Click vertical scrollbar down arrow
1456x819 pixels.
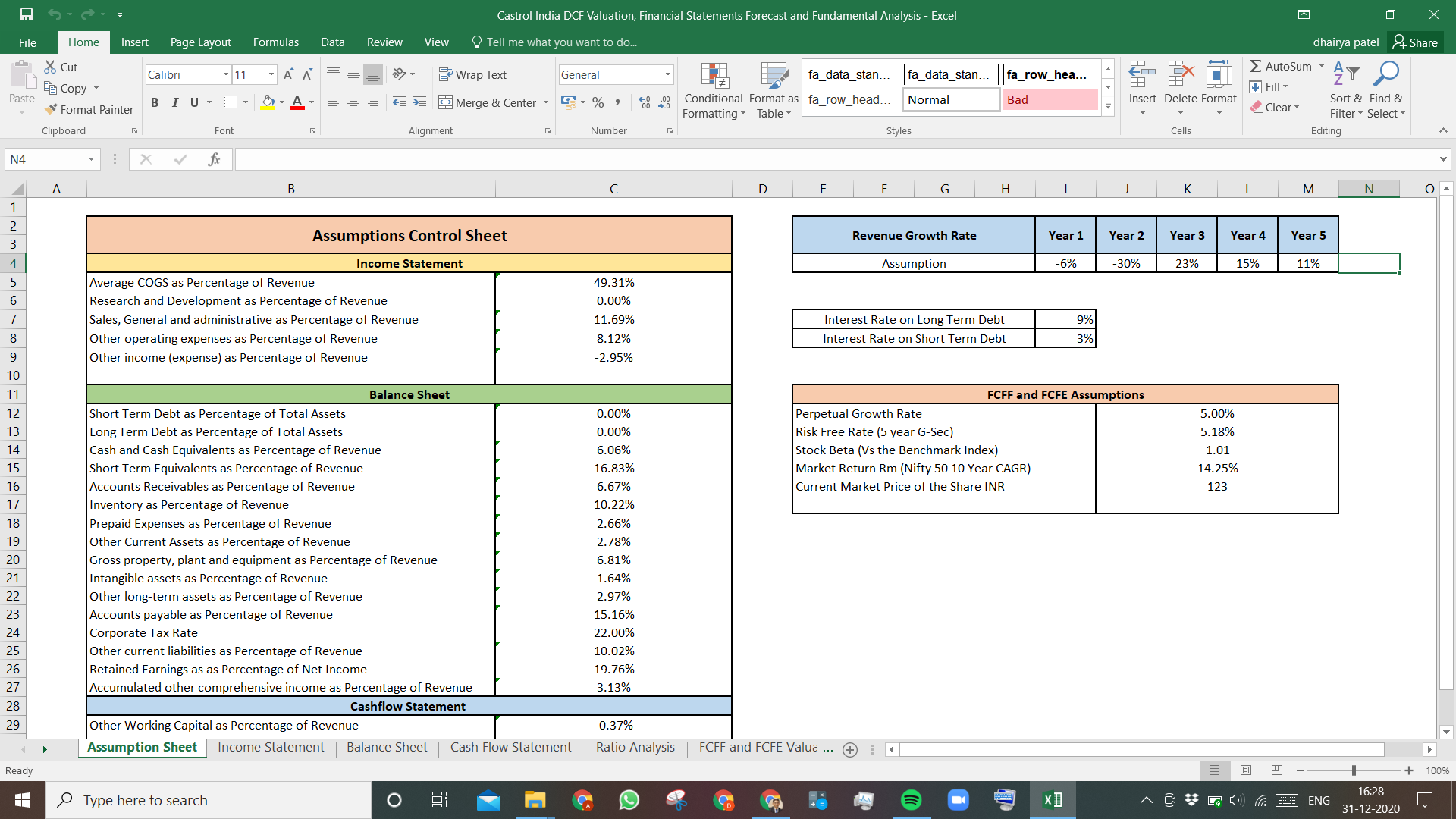(1446, 733)
